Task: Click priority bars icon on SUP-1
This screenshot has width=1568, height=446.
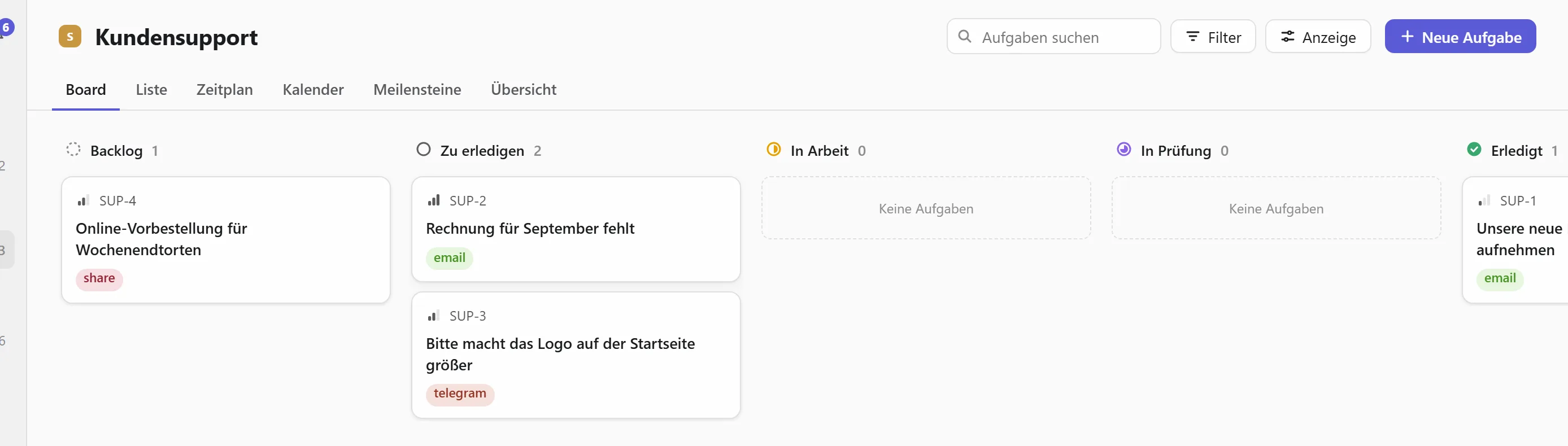Action: (x=1484, y=200)
